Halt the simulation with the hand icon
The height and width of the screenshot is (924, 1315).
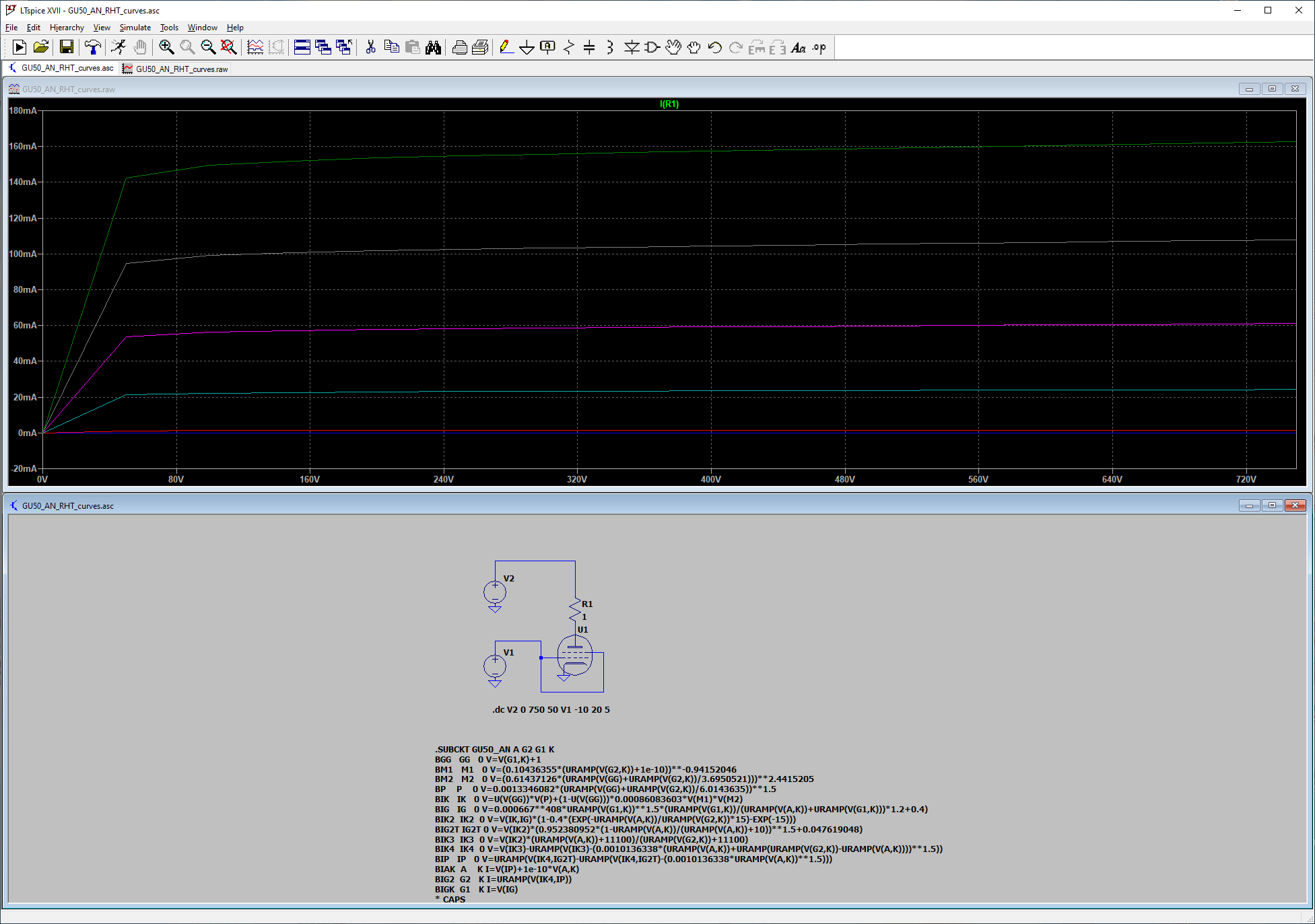coord(139,47)
